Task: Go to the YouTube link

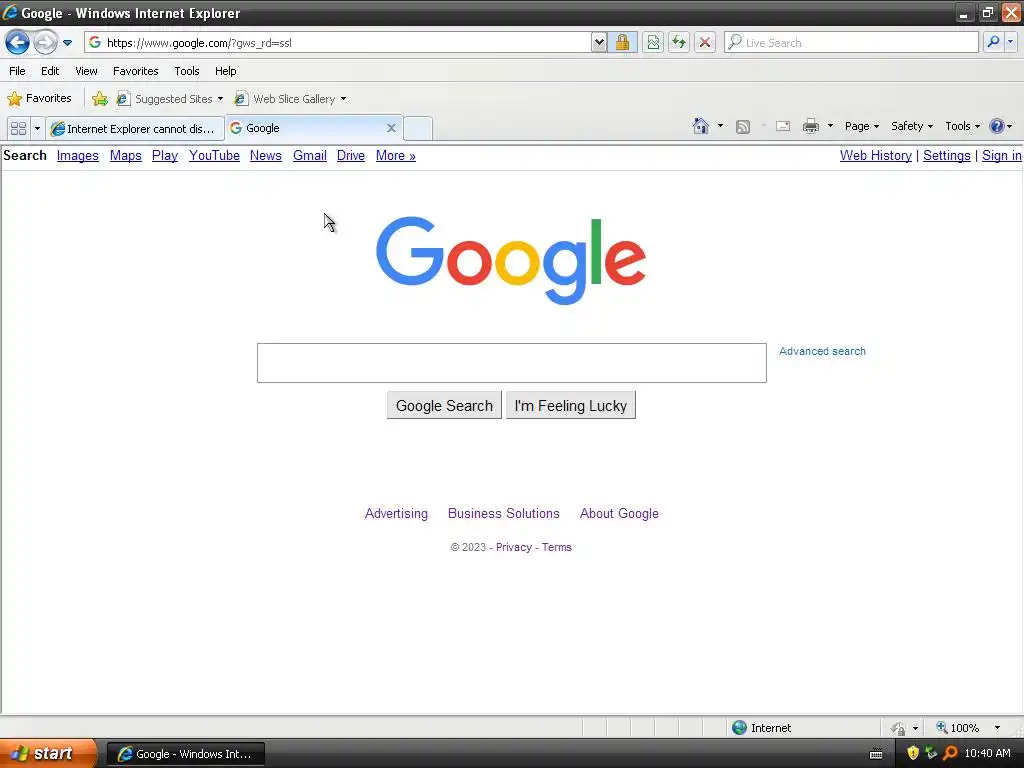Action: (x=214, y=155)
